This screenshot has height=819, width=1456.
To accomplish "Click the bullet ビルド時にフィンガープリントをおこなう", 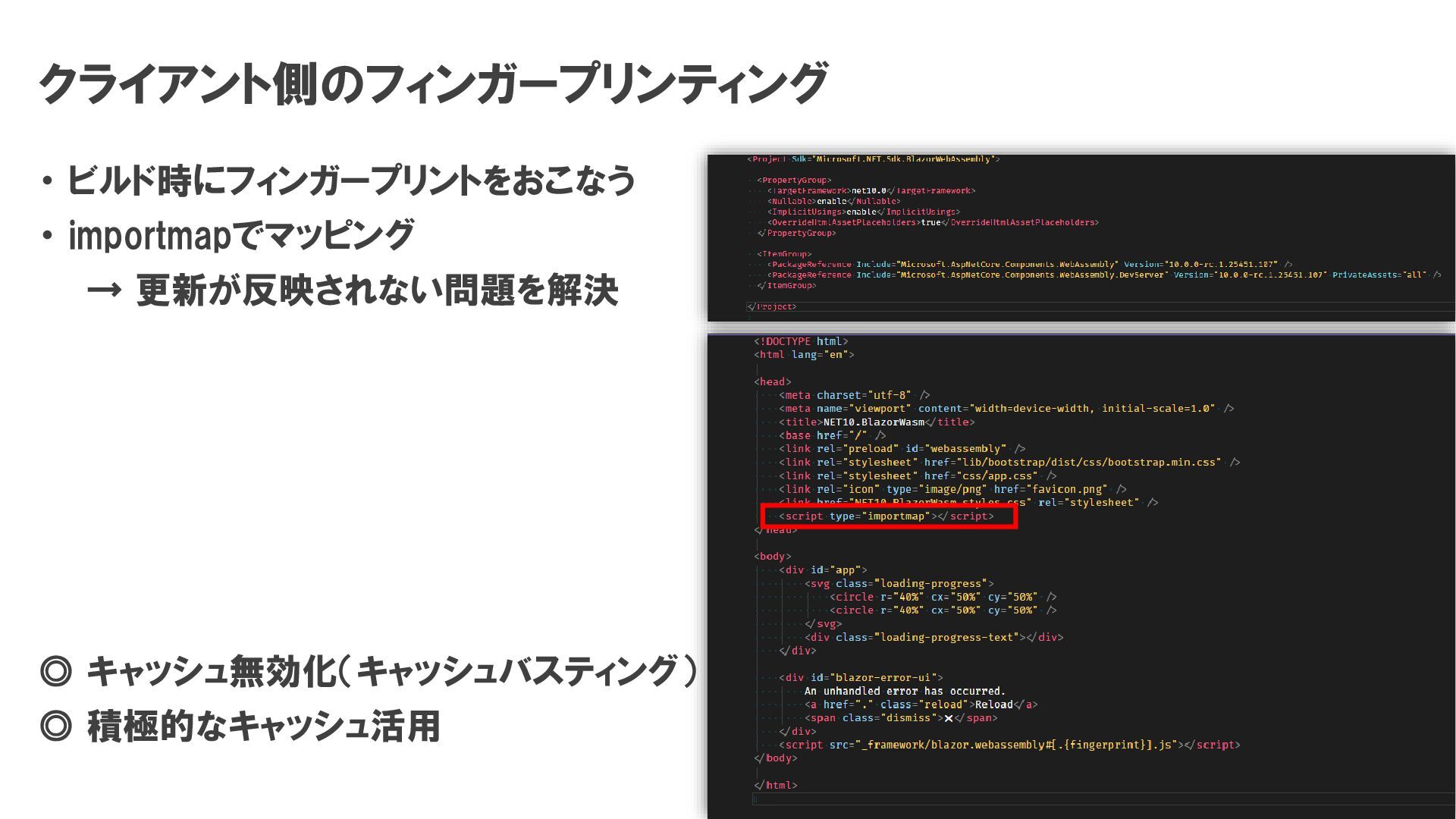I will pyautogui.click(x=350, y=181).
